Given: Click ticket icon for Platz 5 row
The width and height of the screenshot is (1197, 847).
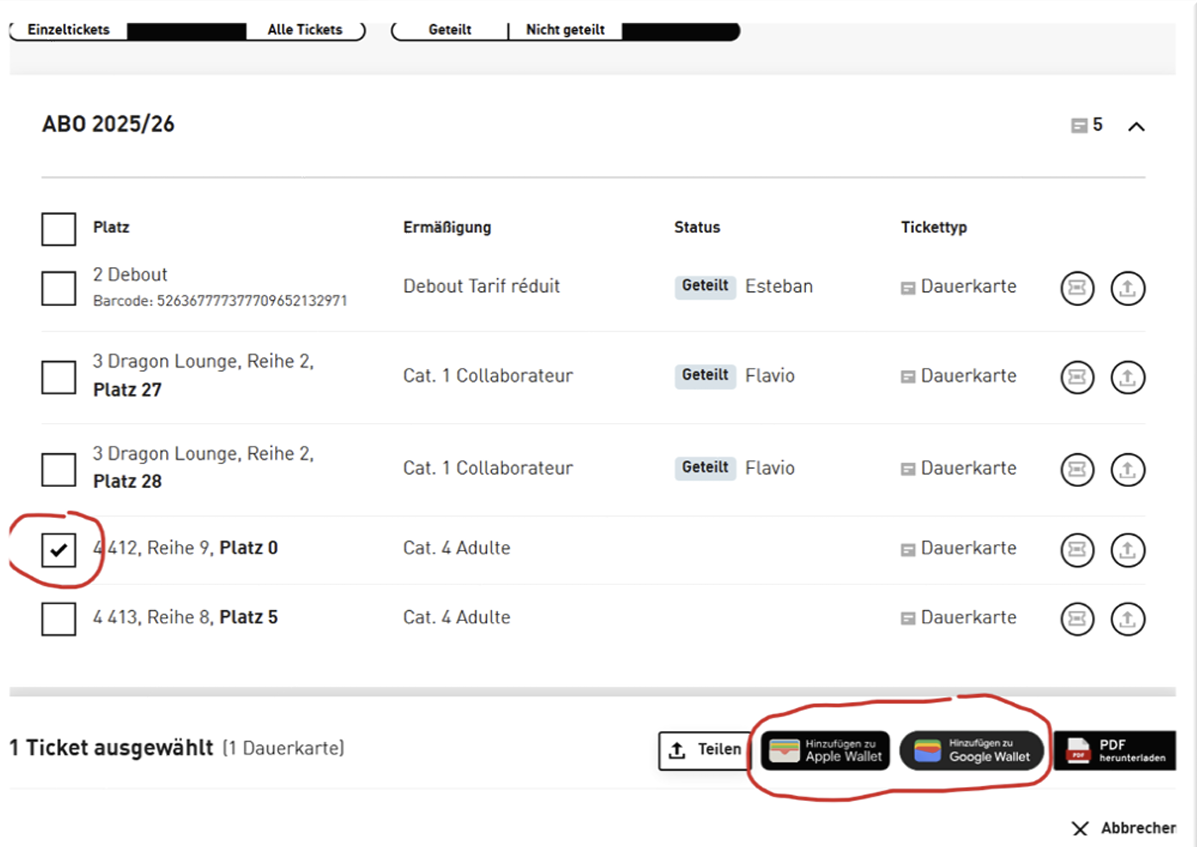Looking at the screenshot, I should pyautogui.click(x=1077, y=619).
